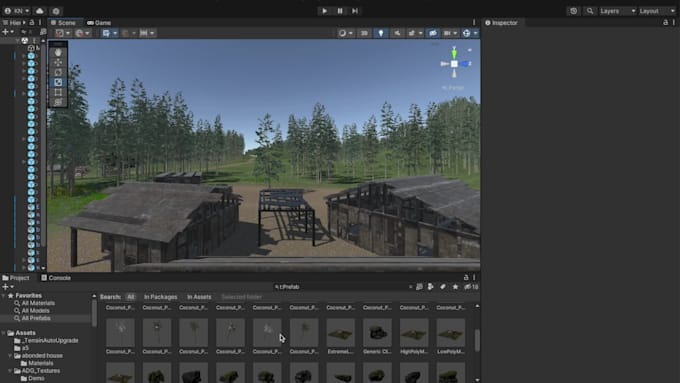Collapse the abonded house folder
680x383 pixels.
pyautogui.click(x=10, y=356)
